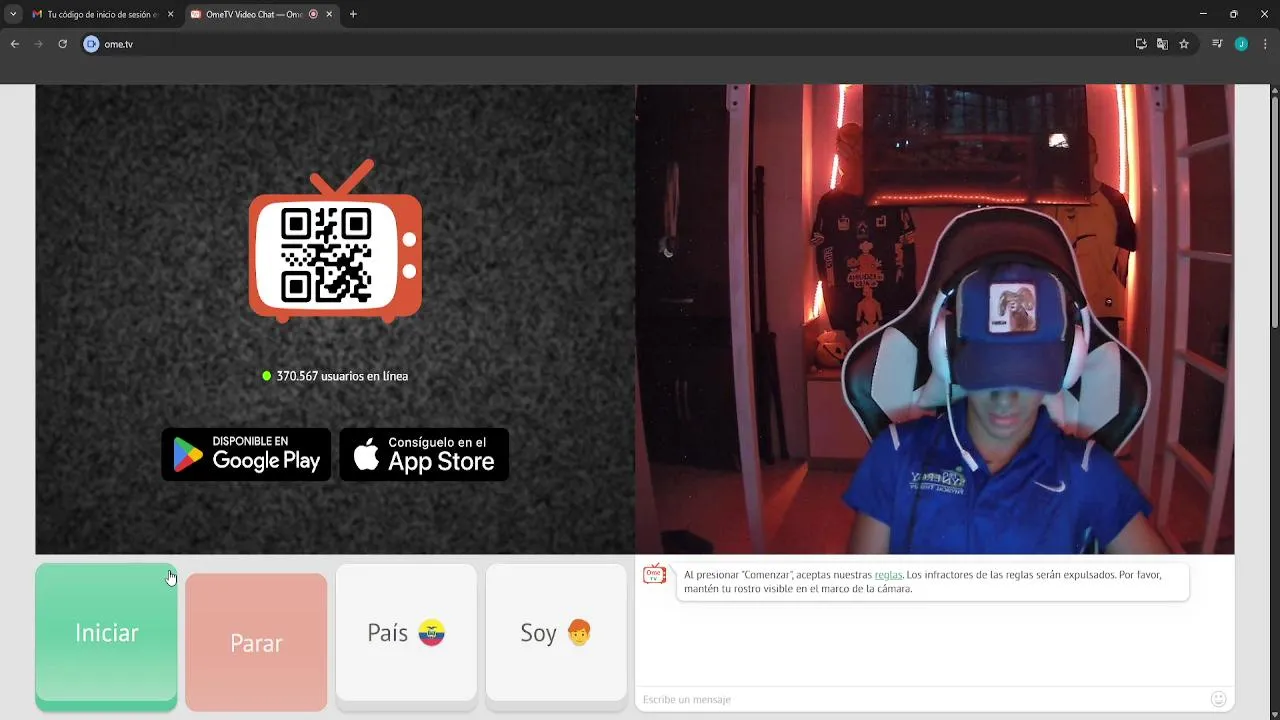Viewport: 1280px width, 720px height.
Task: Bookmark this page with the star icon
Action: pyautogui.click(x=1184, y=44)
